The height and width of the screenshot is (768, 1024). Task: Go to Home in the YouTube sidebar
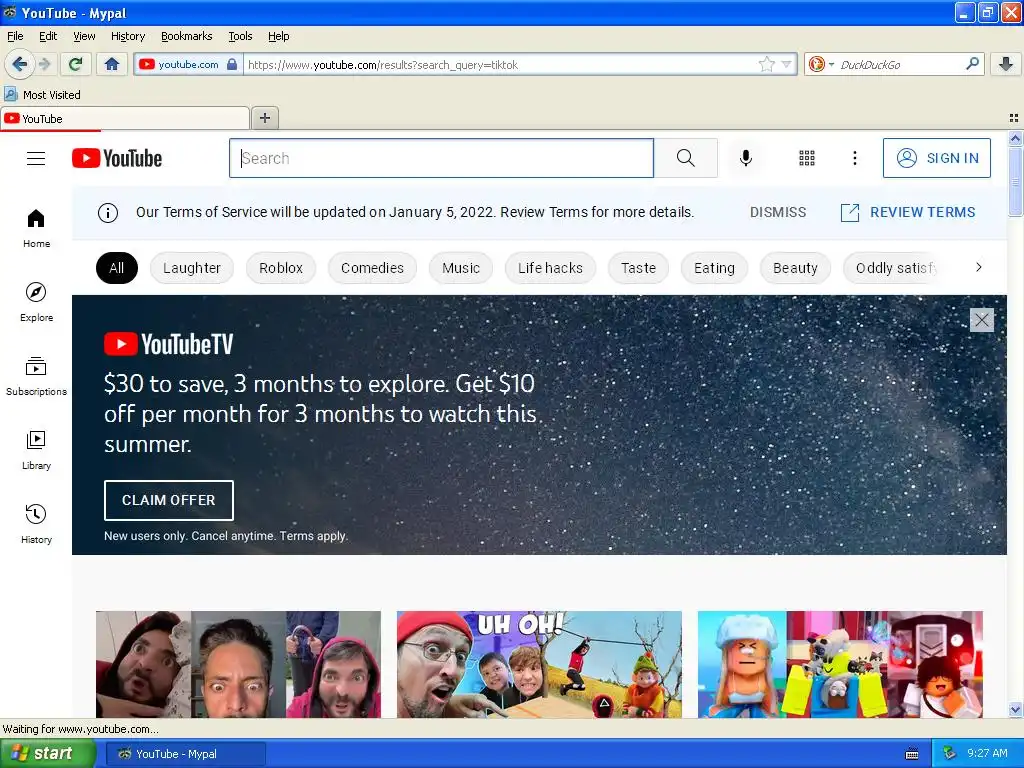pyautogui.click(x=37, y=229)
